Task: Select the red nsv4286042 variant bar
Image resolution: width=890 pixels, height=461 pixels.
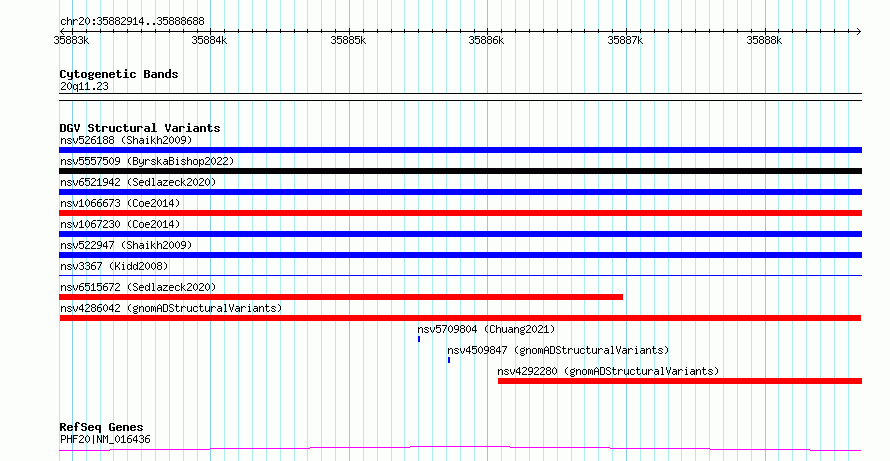Action: (460, 318)
